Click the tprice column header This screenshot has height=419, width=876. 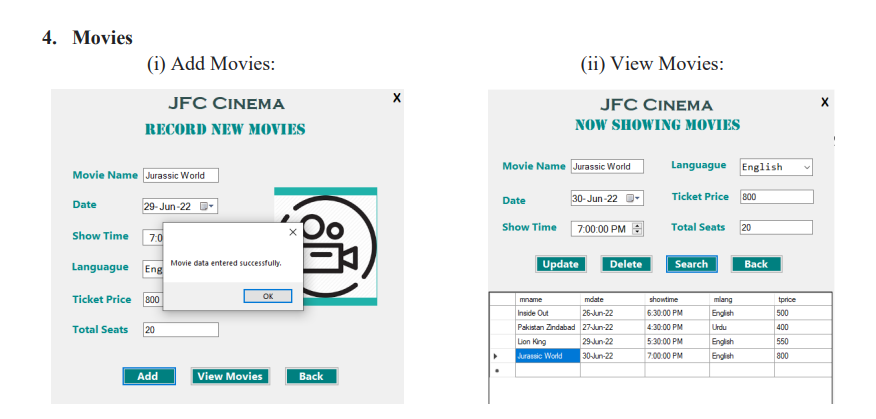click(x=803, y=299)
